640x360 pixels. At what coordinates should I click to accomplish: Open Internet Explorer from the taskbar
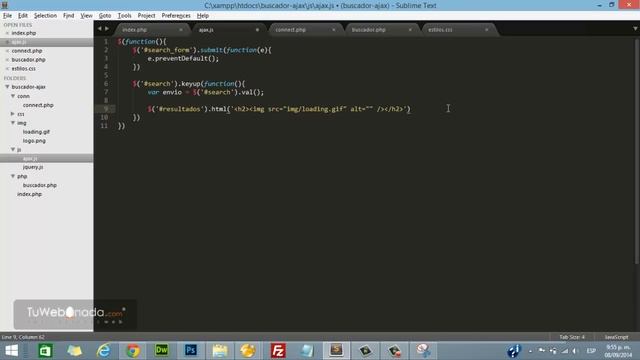(104, 351)
